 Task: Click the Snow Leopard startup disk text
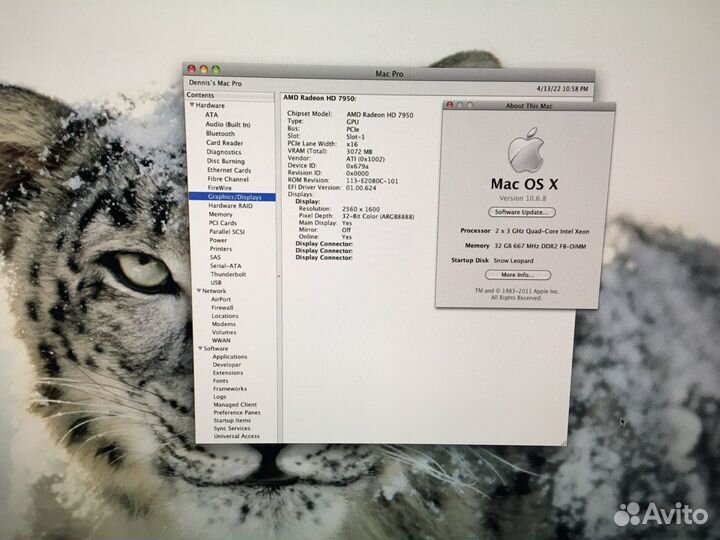tap(513, 260)
